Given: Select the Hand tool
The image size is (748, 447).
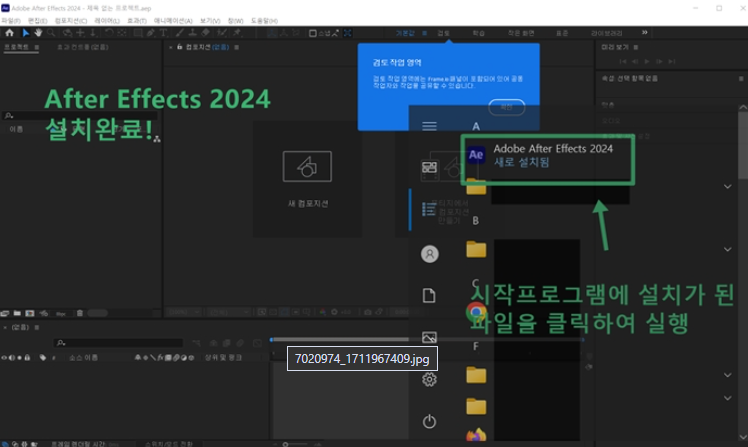Looking at the screenshot, I should click(x=38, y=33).
